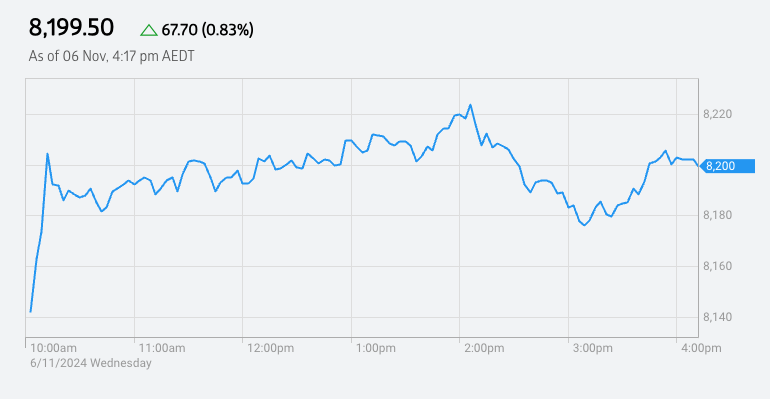Click the chart trough just after 3:00pm

coord(584,225)
